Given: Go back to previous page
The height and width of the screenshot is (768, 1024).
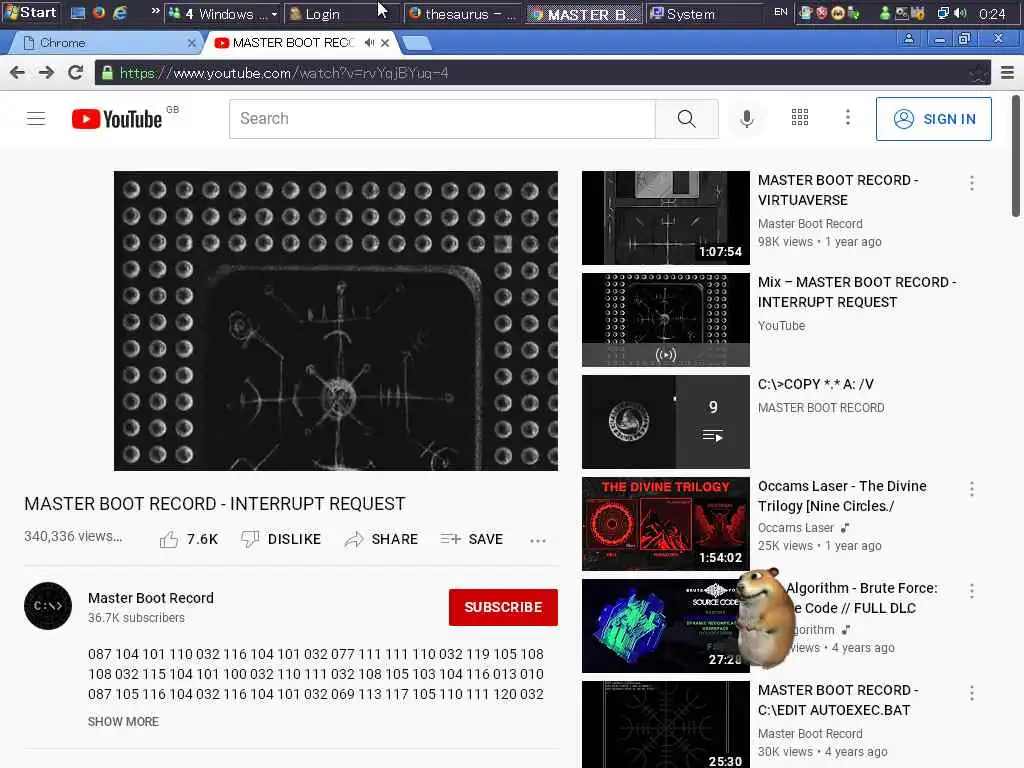Looking at the screenshot, I should [18, 72].
